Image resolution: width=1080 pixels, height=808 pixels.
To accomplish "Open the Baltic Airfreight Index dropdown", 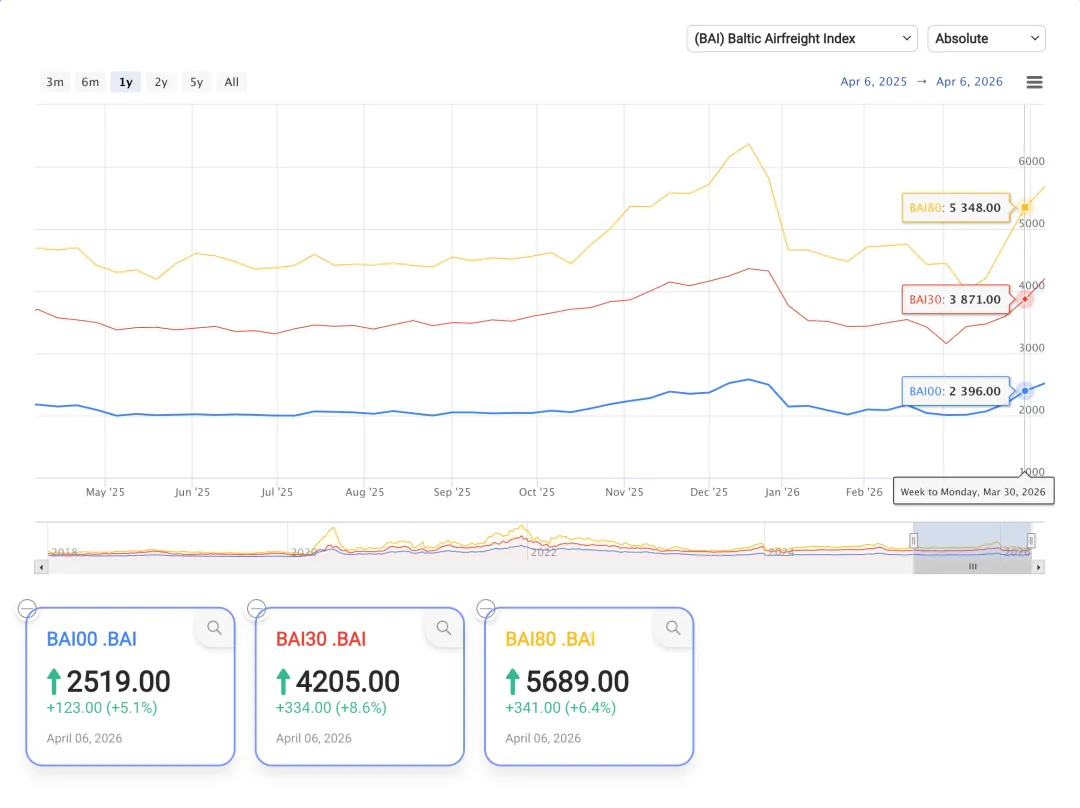I will (802, 38).
